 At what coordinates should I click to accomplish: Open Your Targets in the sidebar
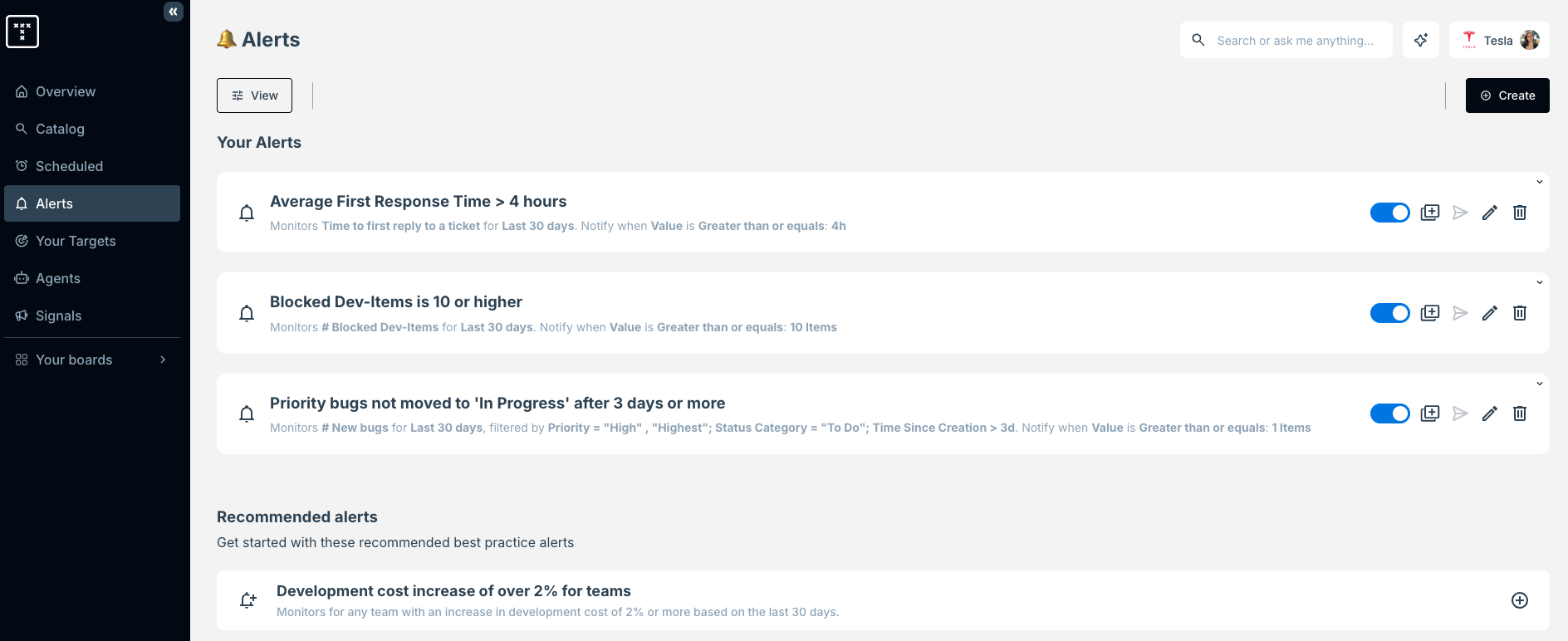pos(76,241)
